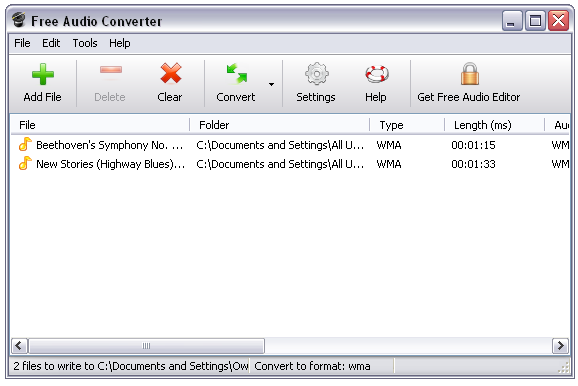Click status bar 'Convert to format: wma'

coord(312,366)
